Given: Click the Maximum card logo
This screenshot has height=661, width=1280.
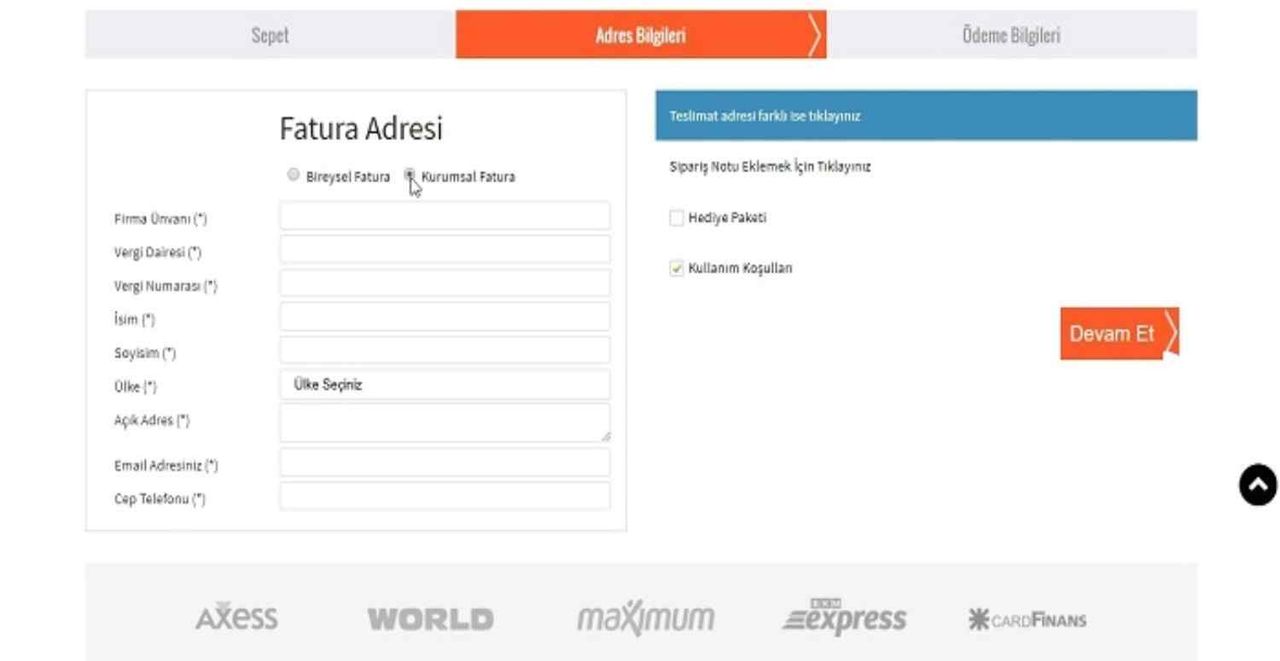Looking at the screenshot, I should click(646, 618).
